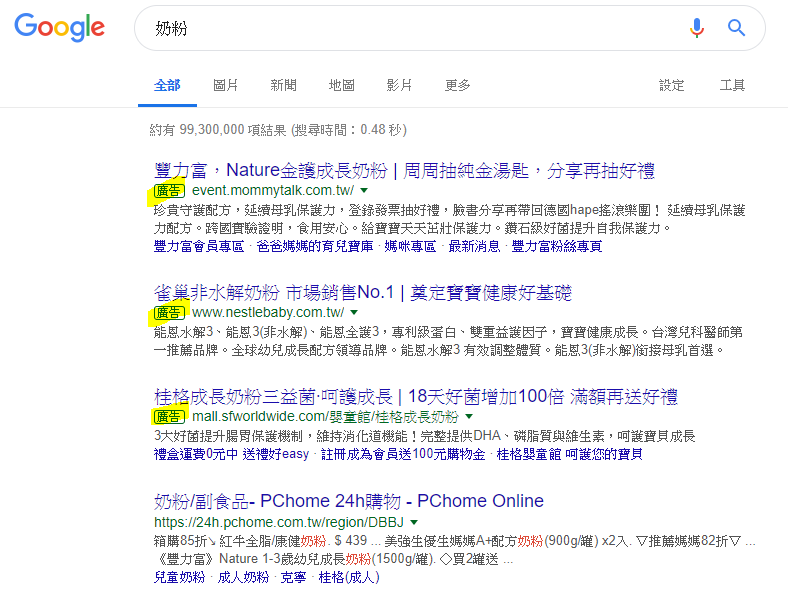The image size is (788, 594).
Task: Click the 兒童奶粉 sitelink
Action: pyautogui.click(x=179, y=577)
